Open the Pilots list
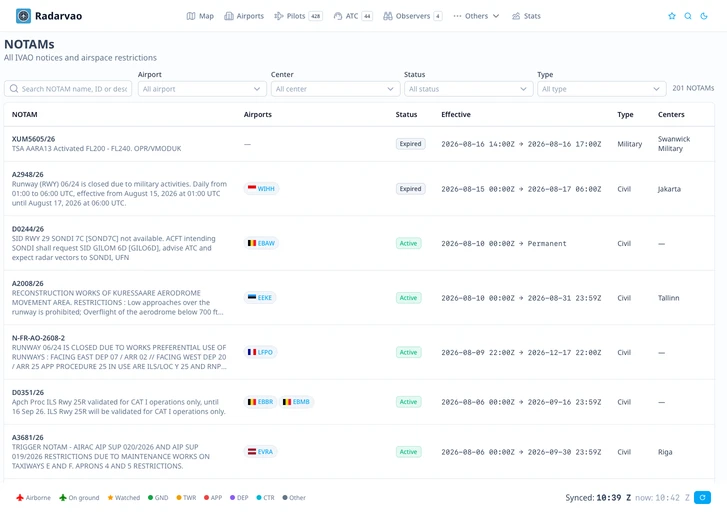727x512 pixels. click(x=298, y=16)
